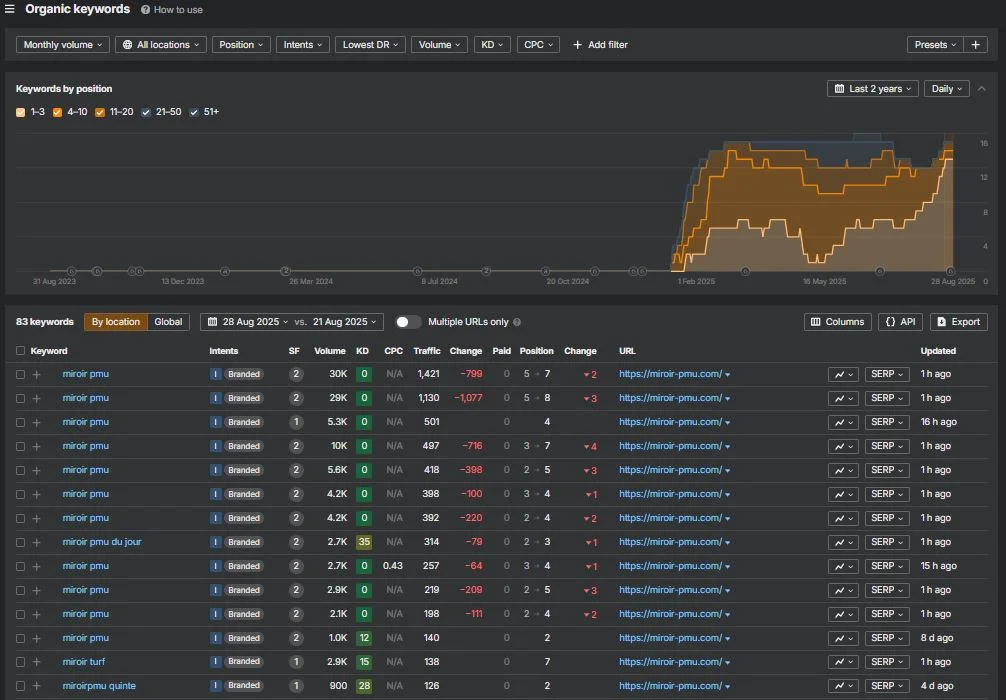Collapse the Keywords by position chart

tap(982, 89)
